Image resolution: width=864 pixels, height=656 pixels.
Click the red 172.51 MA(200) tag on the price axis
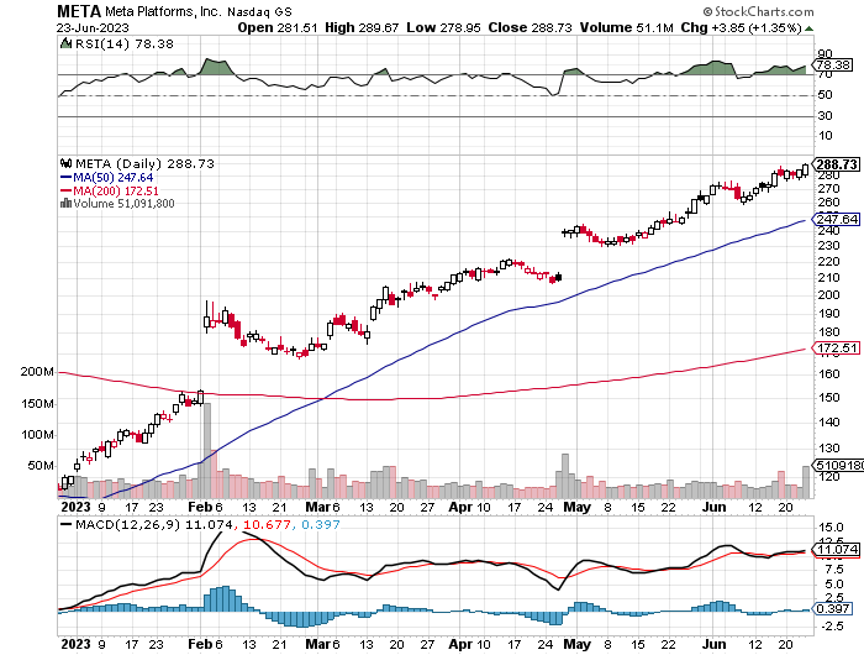(836, 348)
